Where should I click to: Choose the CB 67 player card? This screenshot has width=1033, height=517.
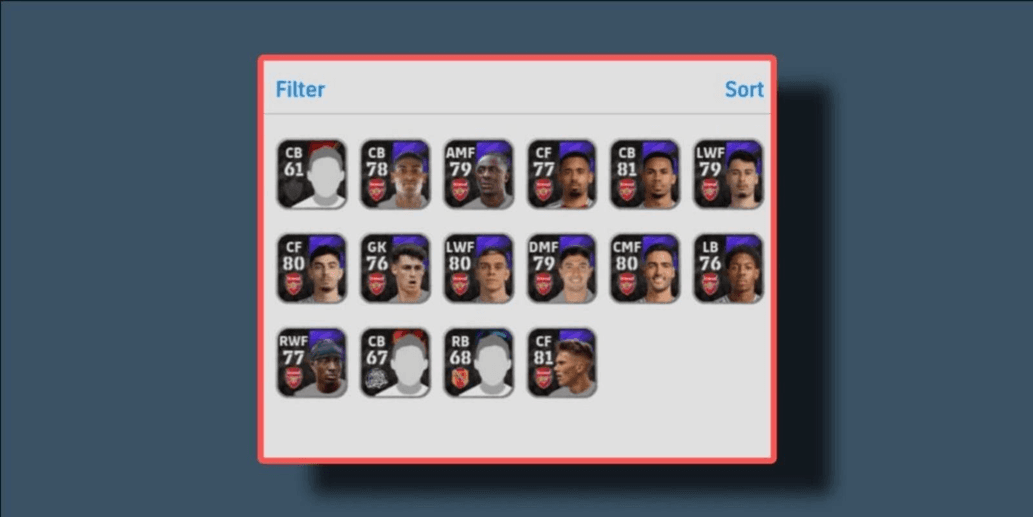tap(395, 363)
